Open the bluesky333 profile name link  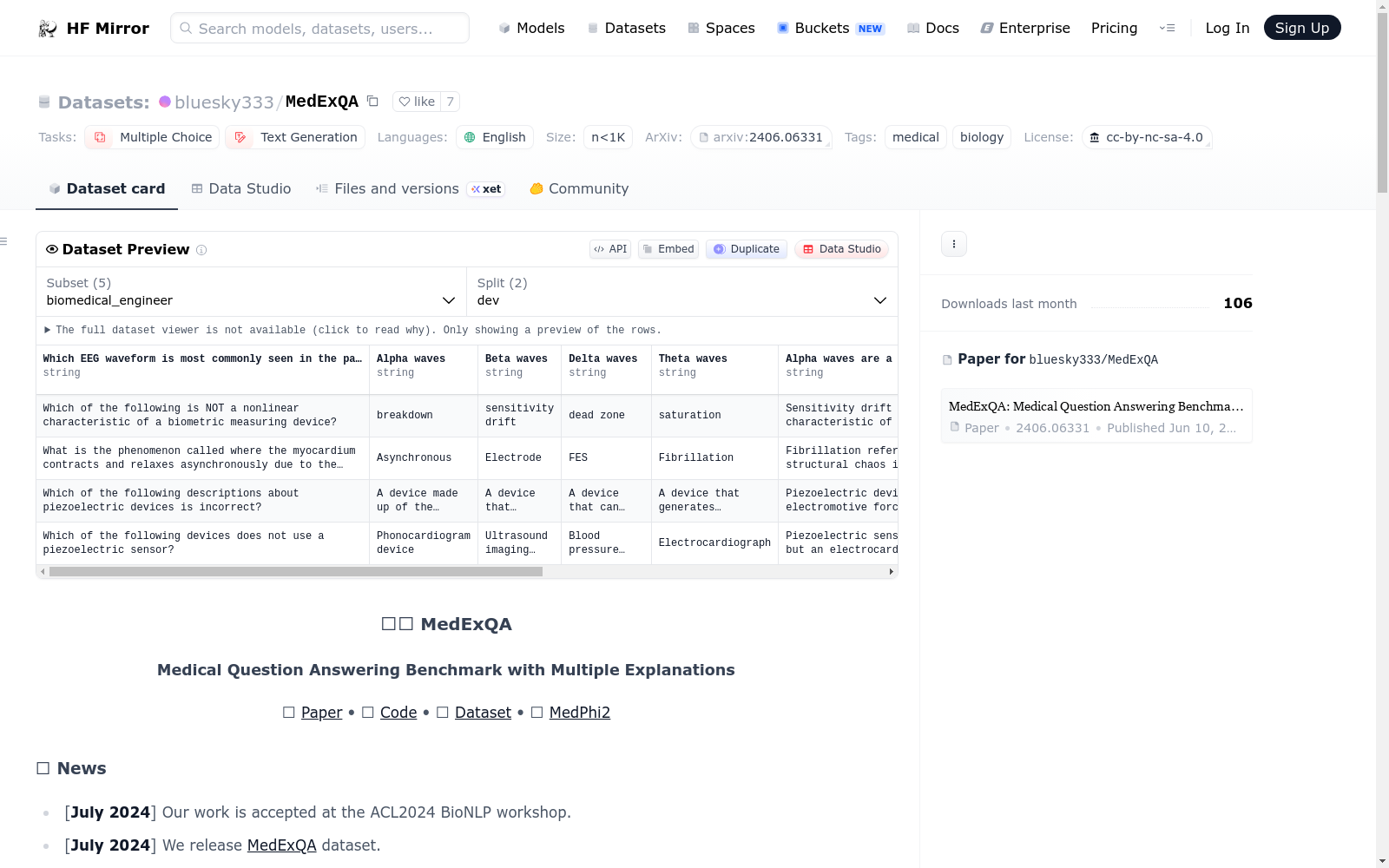tap(224, 102)
